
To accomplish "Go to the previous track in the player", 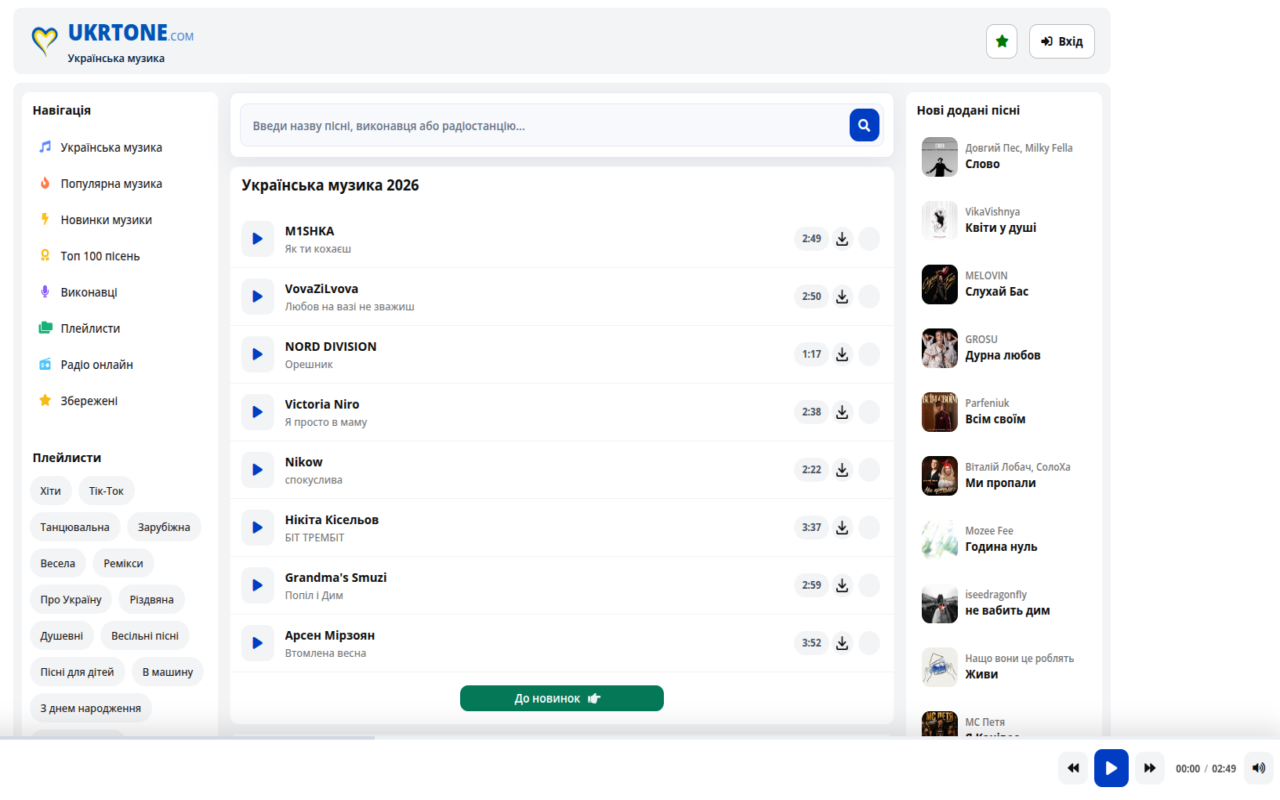I will pos(1073,768).
